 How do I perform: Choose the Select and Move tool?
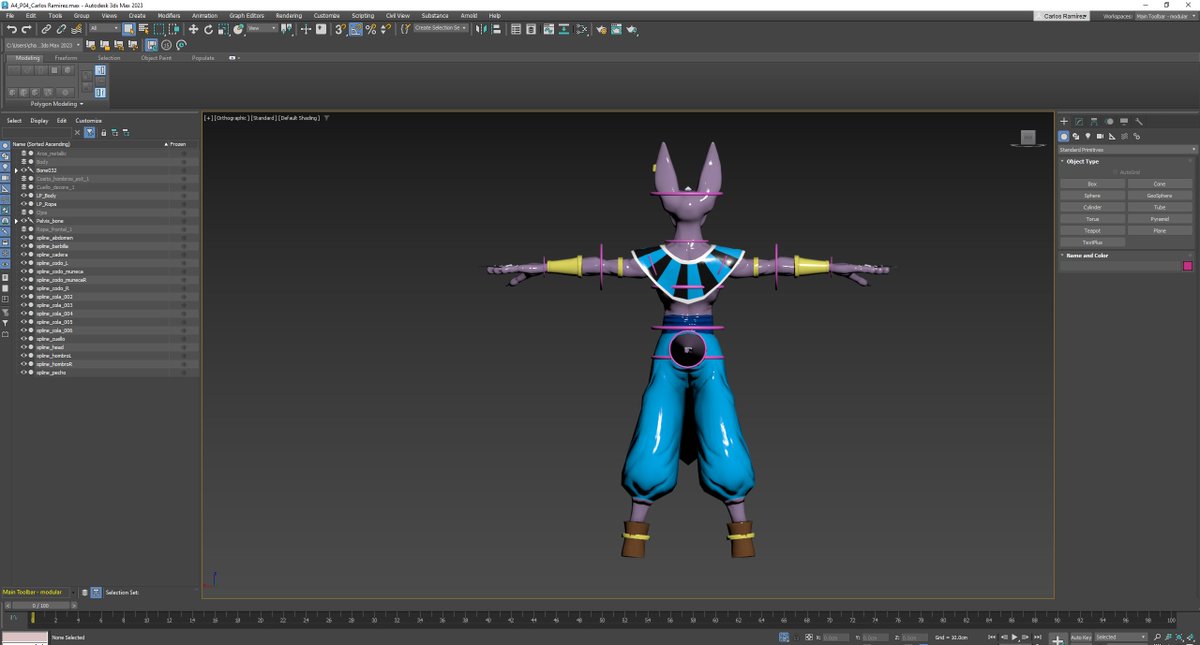tap(193, 29)
